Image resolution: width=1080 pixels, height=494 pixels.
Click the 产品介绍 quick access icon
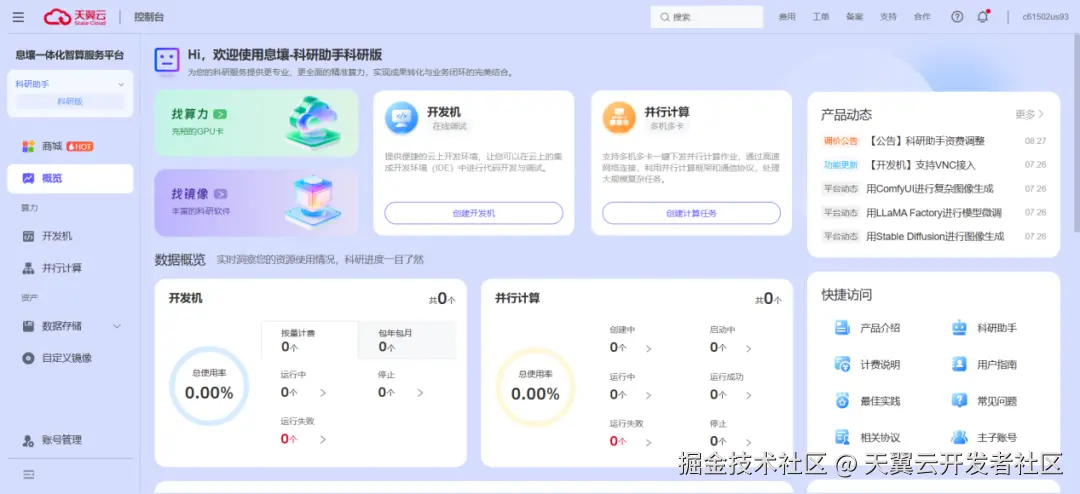(x=842, y=328)
